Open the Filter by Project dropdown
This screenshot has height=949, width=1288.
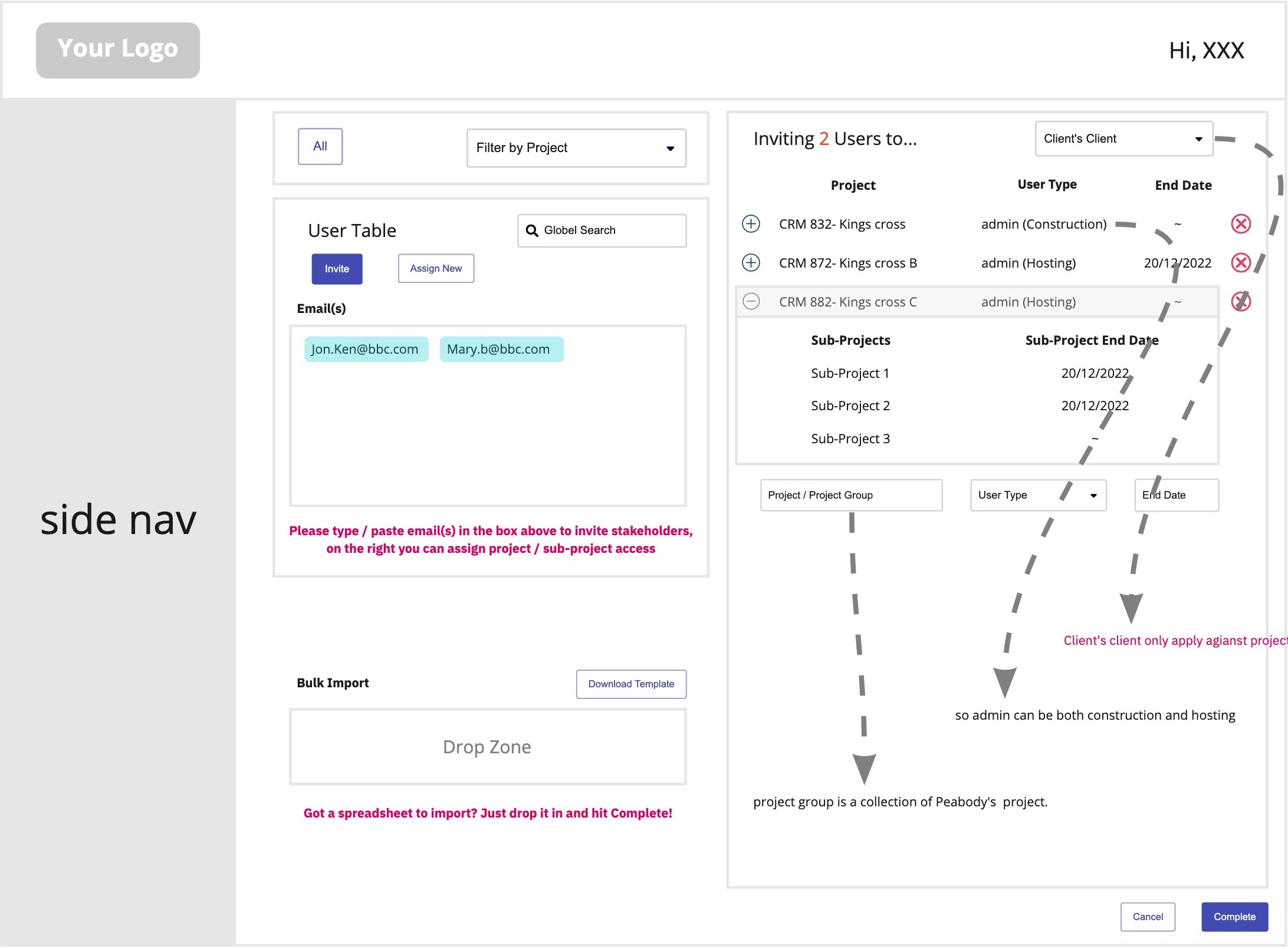(x=576, y=148)
